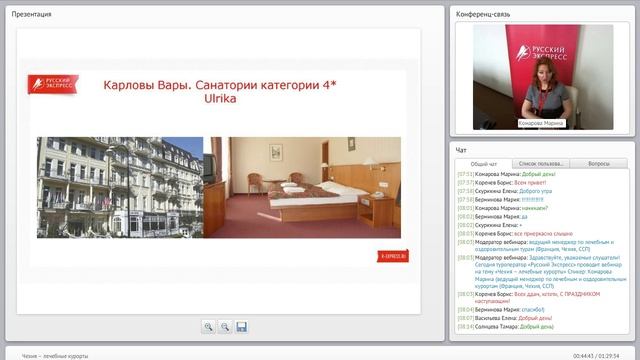The width and height of the screenshot is (640, 360).
Task: Click the Презентация panel title
Action: pos(31,14)
